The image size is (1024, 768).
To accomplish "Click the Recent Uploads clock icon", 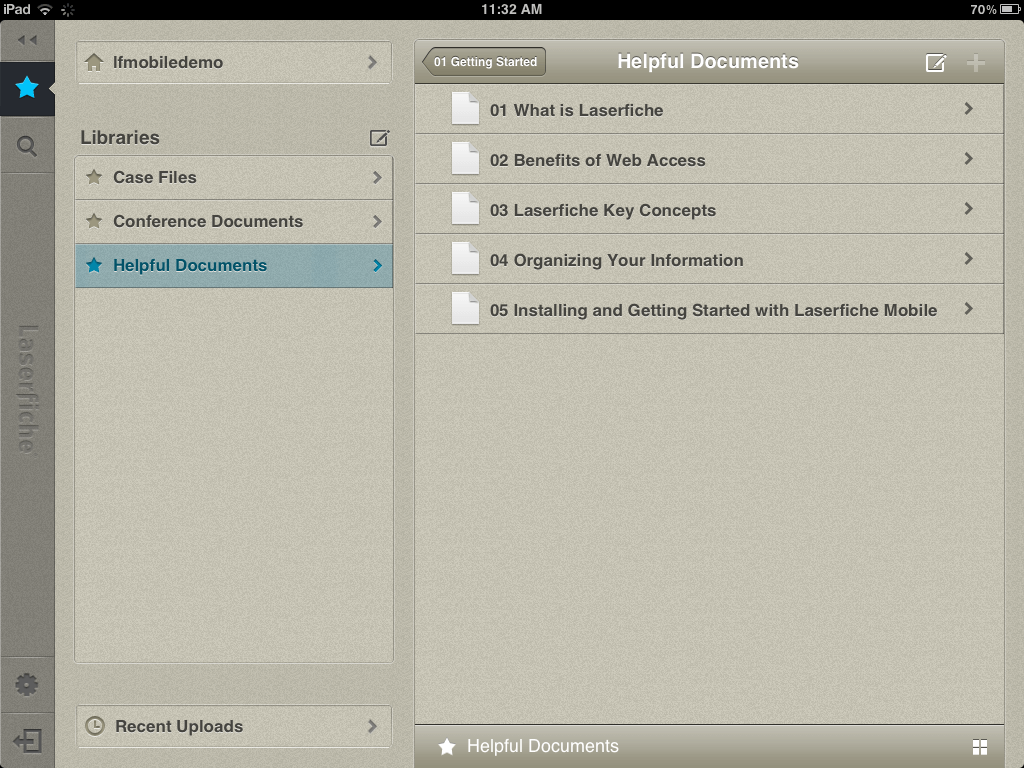I will (x=95, y=726).
